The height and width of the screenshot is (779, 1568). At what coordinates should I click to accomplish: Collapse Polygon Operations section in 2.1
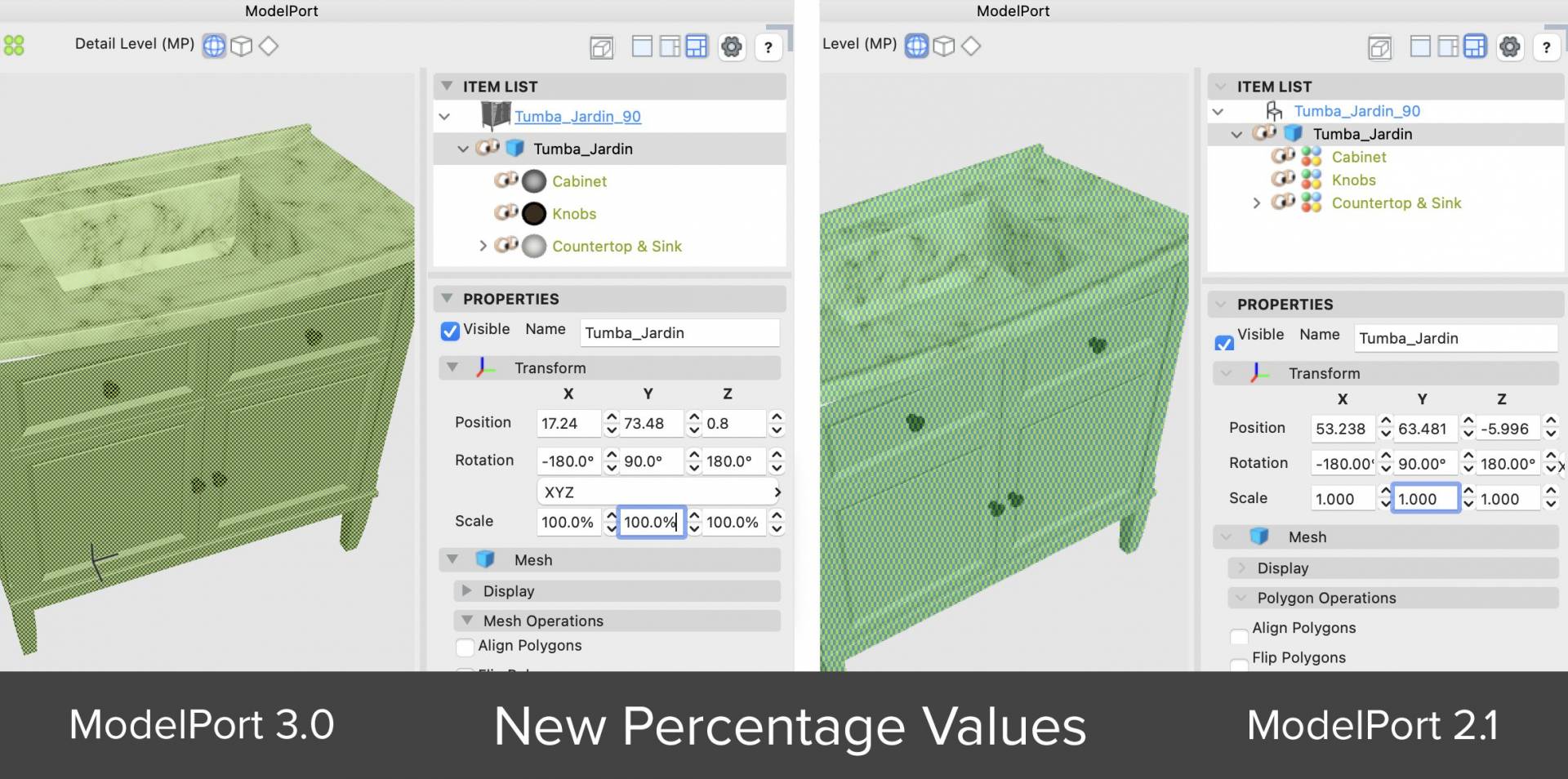point(1241,598)
